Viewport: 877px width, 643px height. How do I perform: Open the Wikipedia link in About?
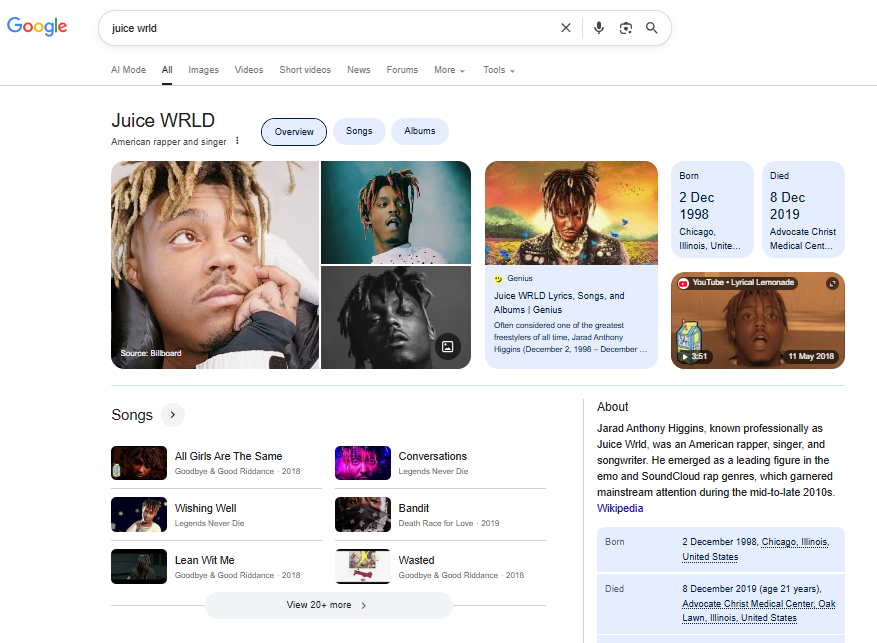point(620,508)
